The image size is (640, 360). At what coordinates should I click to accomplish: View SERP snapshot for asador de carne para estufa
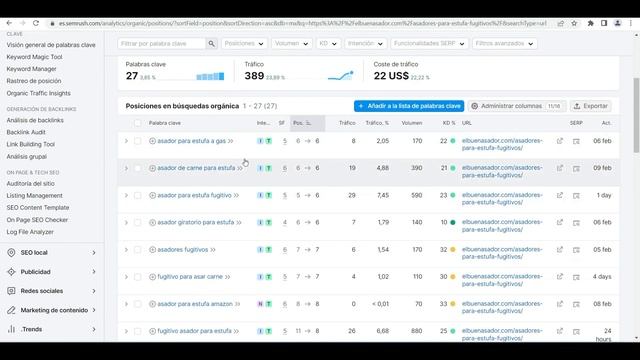tap(576, 168)
